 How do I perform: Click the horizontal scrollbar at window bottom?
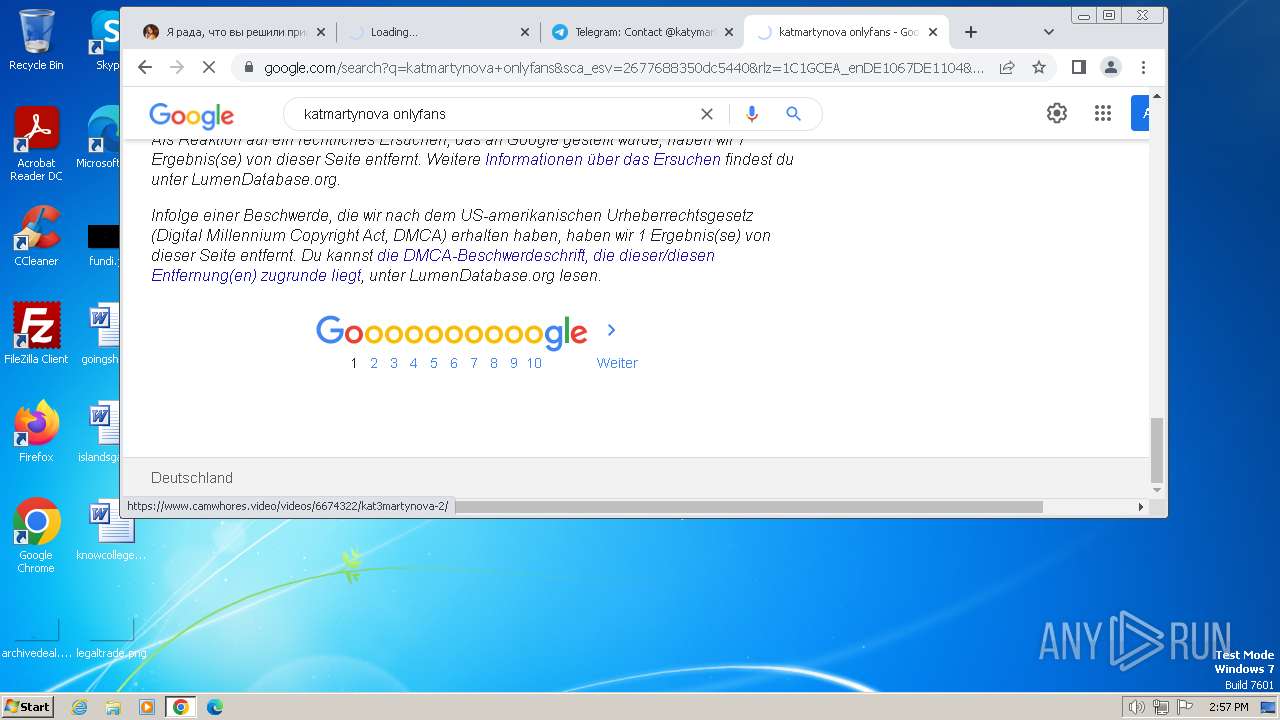pos(748,507)
